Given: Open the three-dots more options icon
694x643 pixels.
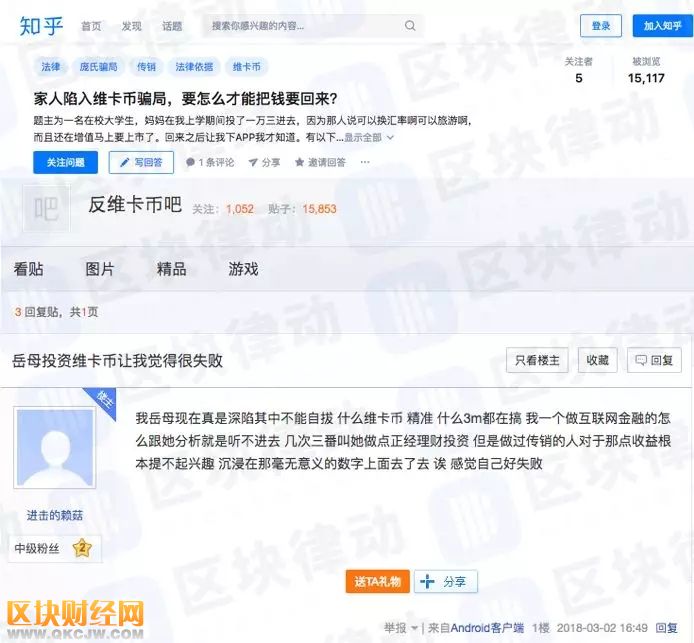Looking at the screenshot, I should (x=365, y=162).
